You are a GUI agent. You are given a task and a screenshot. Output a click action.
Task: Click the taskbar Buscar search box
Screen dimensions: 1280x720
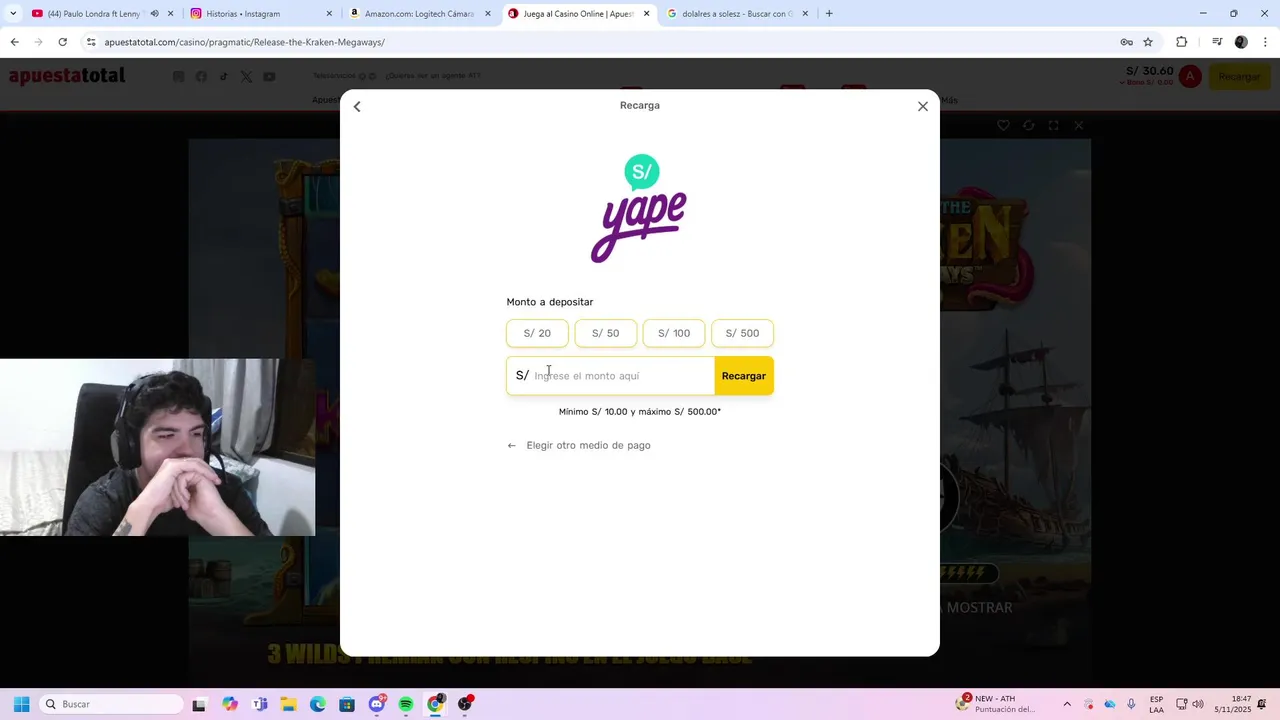[x=112, y=704]
